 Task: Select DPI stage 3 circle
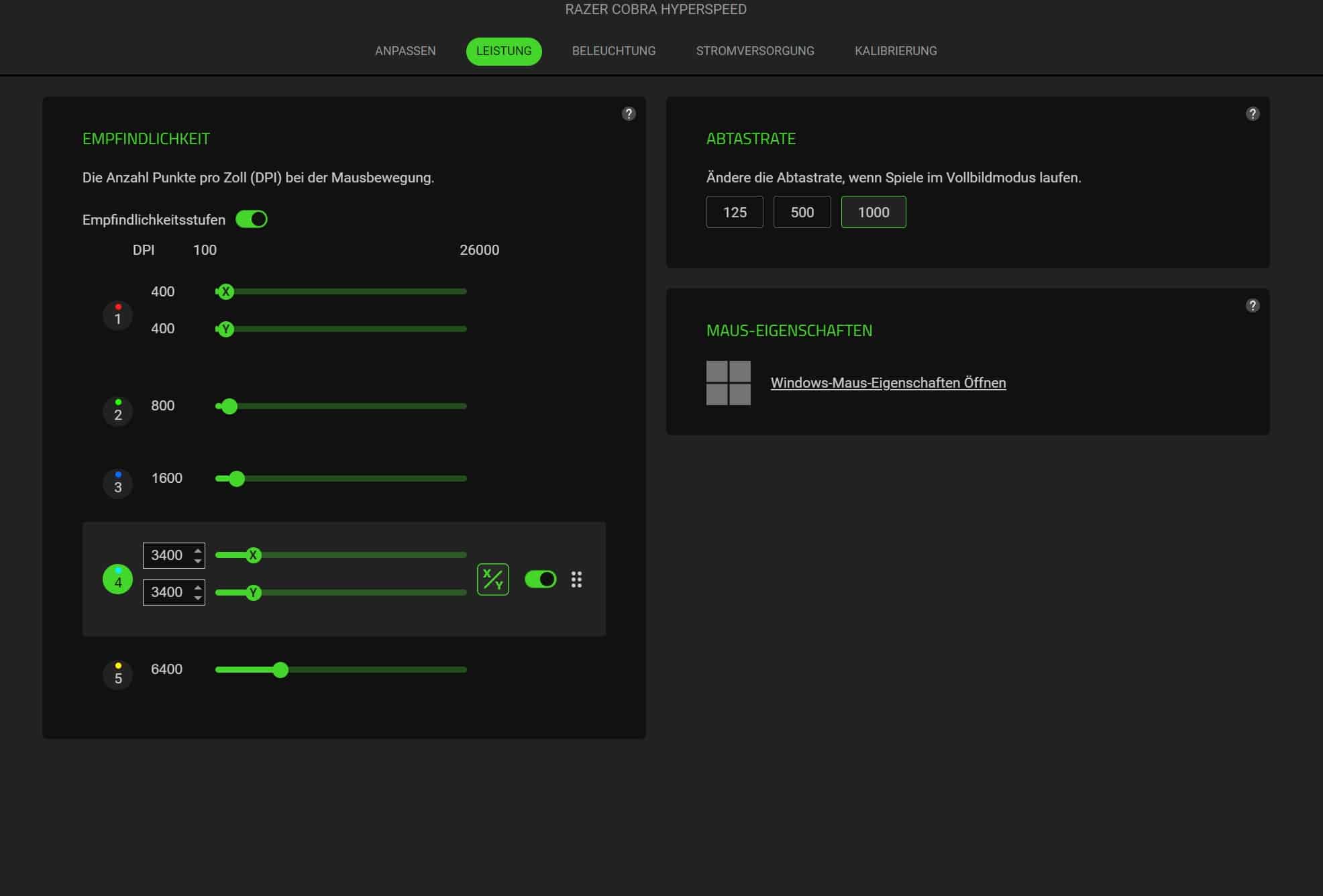[117, 484]
